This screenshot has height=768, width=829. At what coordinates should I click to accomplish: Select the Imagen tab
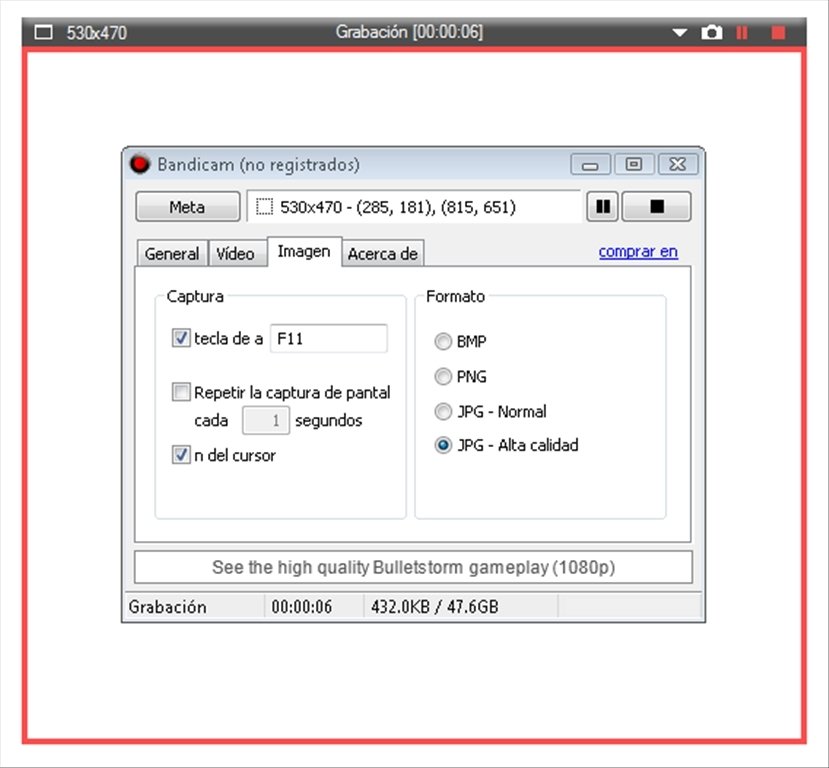coord(304,252)
